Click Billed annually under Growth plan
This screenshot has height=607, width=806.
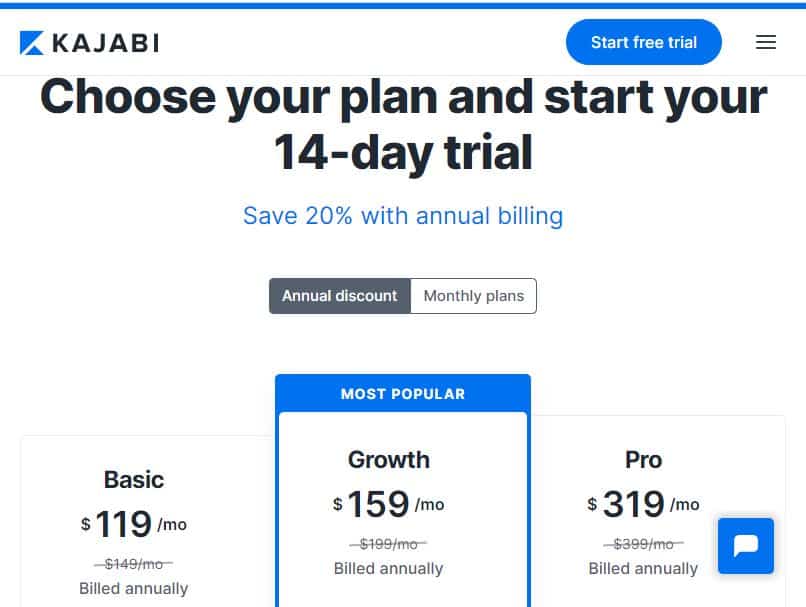[389, 568]
